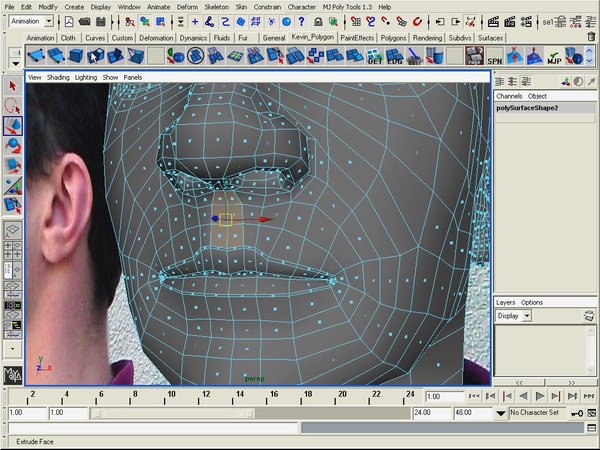Click the current frame input field
This screenshot has width=600, height=450.
pos(445,397)
